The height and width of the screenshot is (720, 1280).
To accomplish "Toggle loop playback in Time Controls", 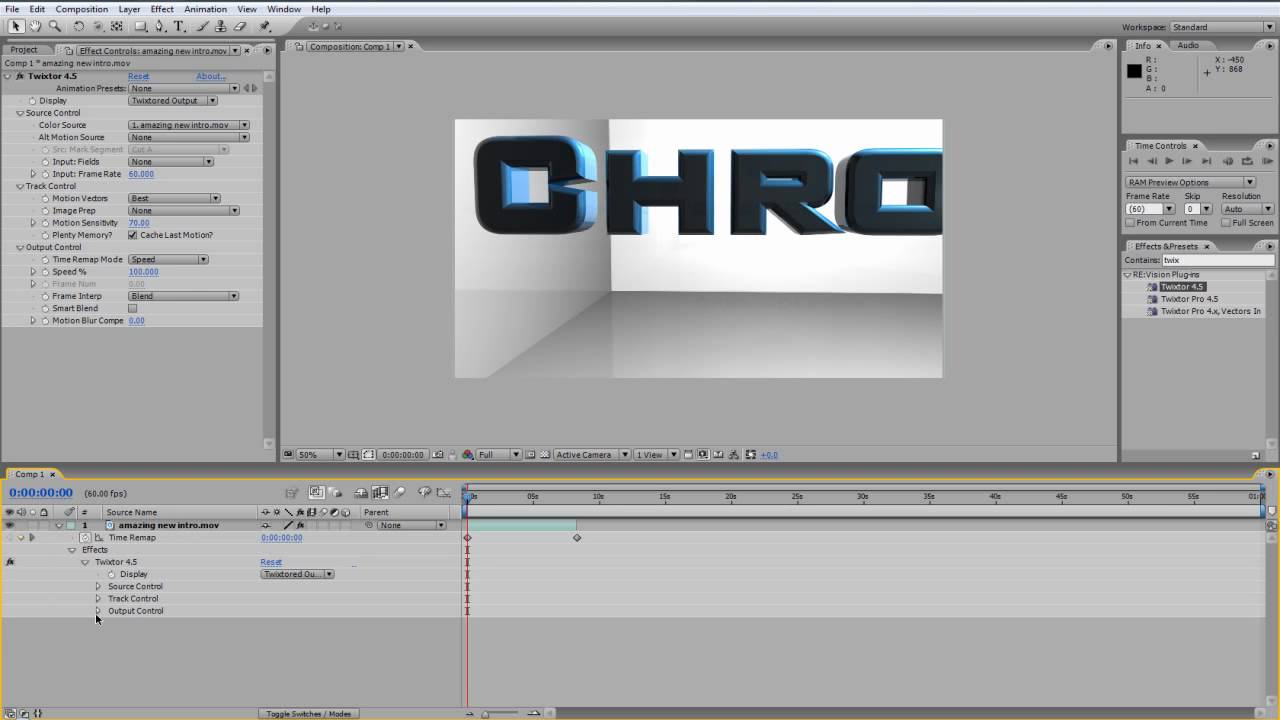I will [1247, 161].
